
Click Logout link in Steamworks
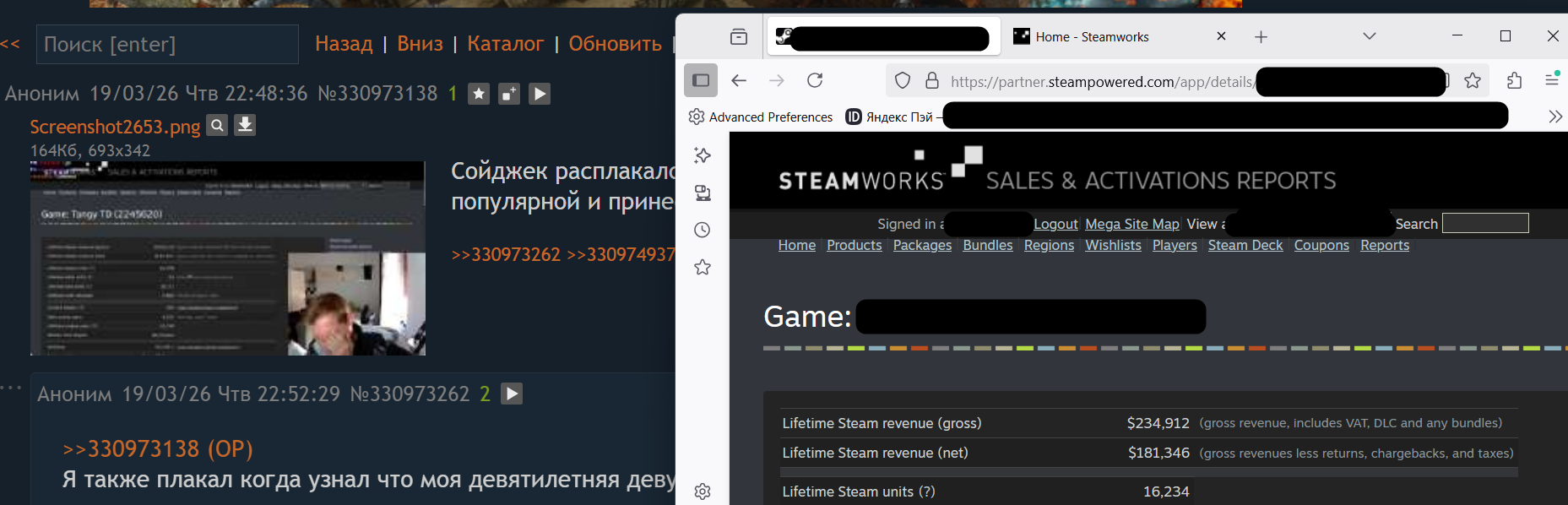(x=1055, y=224)
